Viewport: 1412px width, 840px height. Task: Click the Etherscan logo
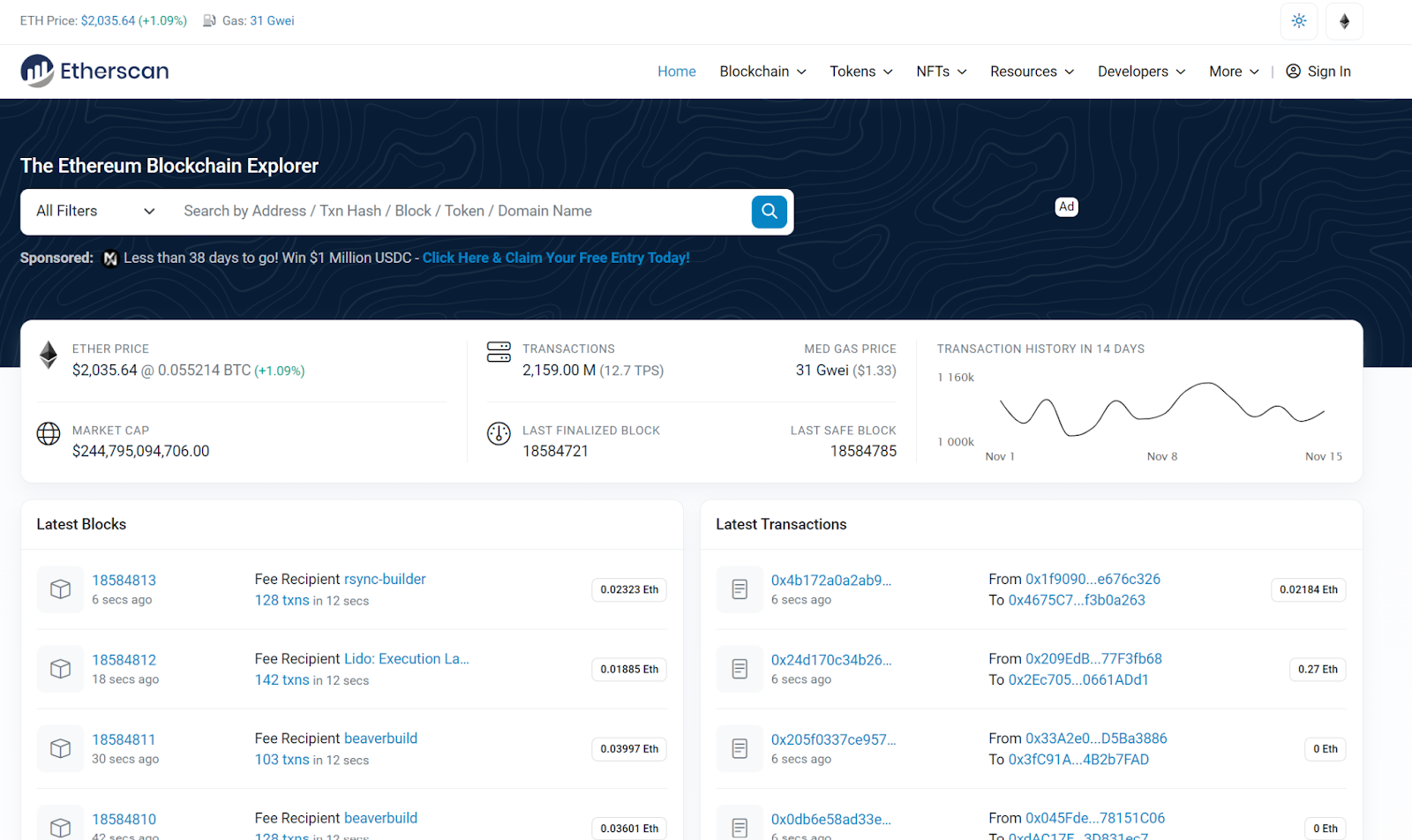point(94,71)
